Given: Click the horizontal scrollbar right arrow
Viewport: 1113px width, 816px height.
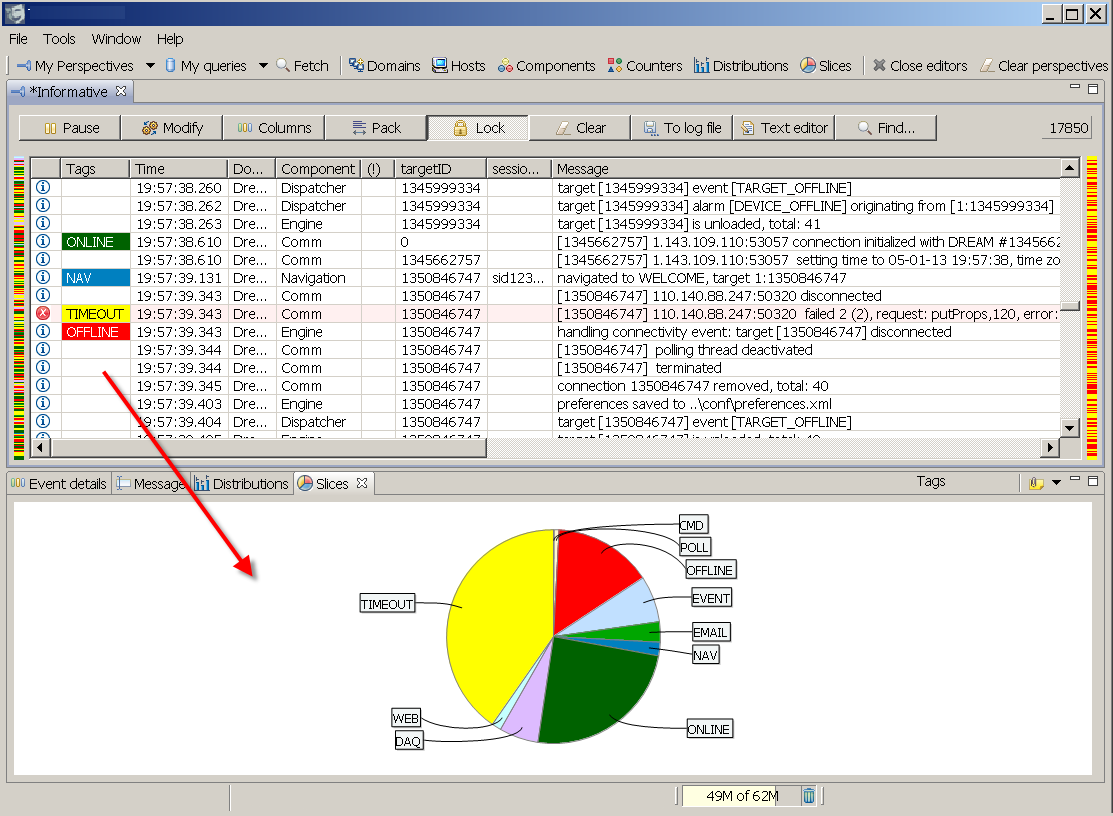Looking at the screenshot, I should (x=1050, y=448).
